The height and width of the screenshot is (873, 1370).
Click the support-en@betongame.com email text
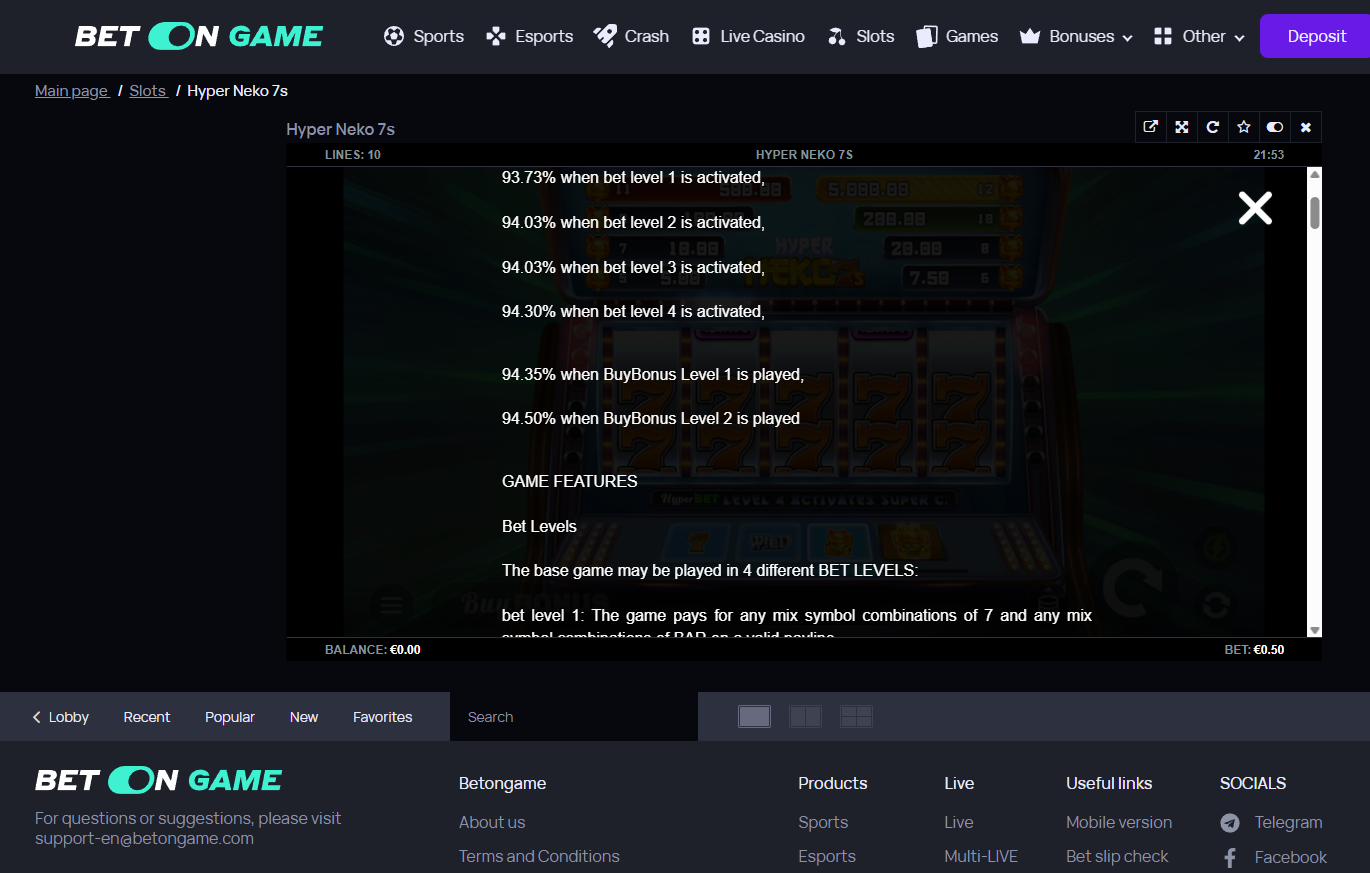pos(144,838)
